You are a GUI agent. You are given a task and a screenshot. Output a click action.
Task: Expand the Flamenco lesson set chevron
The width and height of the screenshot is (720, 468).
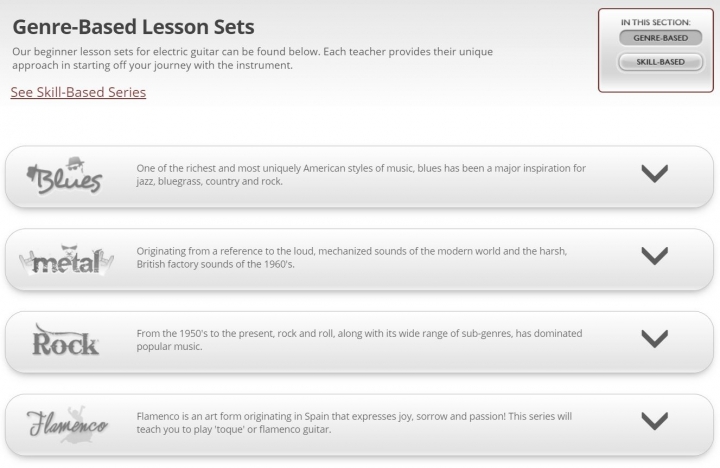(x=654, y=421)
